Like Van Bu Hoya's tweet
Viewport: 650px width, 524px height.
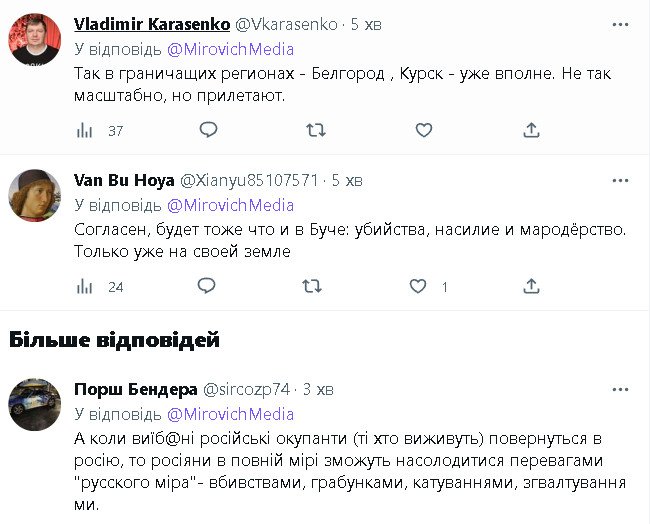point(418,286)
